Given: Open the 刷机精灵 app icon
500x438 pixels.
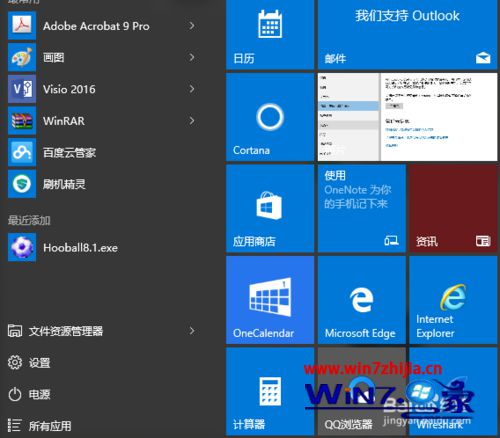Looking at the screenshot, I should click(22, 184).
